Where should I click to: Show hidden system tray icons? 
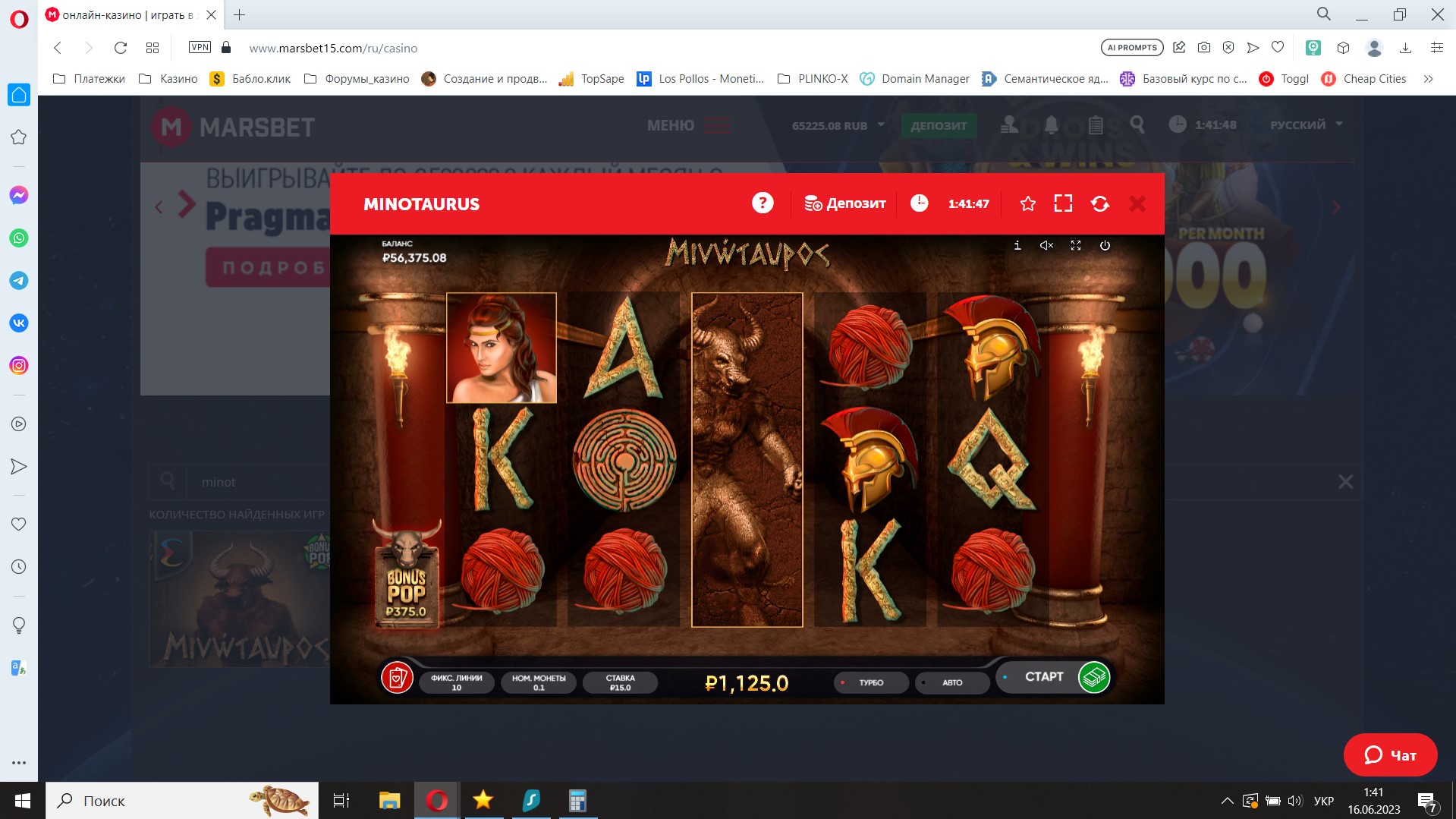tap(1227, 801)
